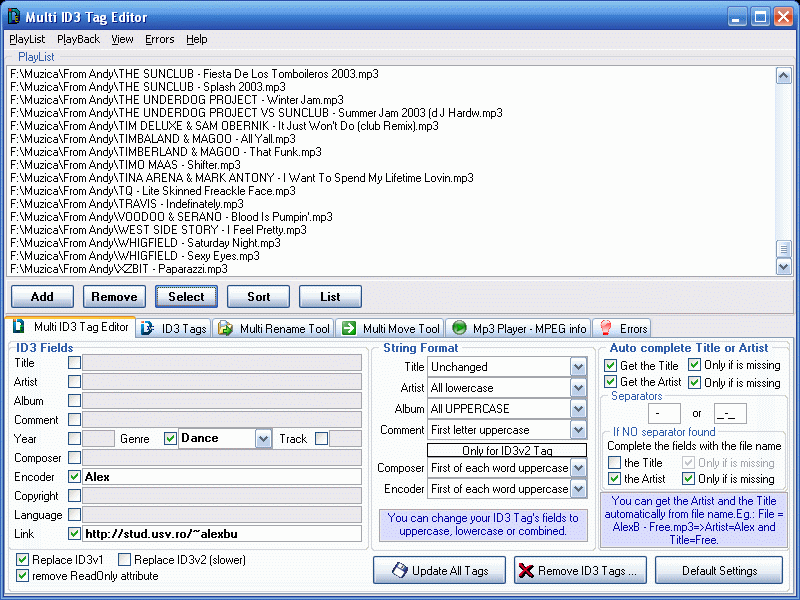The image size is (800, 600).
Task: Enable the Artist field checkbox
Action: click(74, 382)
